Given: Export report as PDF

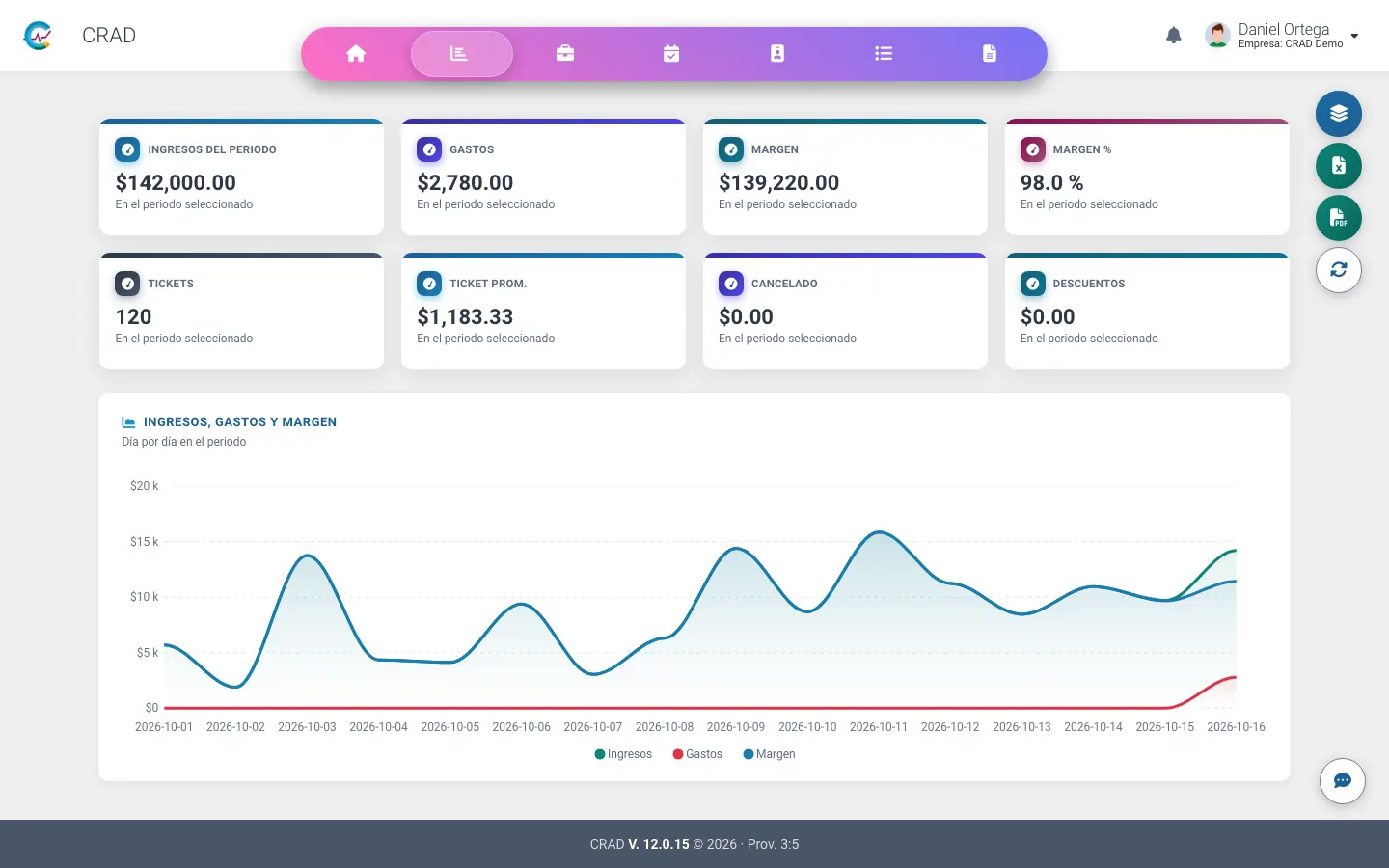Looking at the screenshot, I should [x=1339, y=218].
